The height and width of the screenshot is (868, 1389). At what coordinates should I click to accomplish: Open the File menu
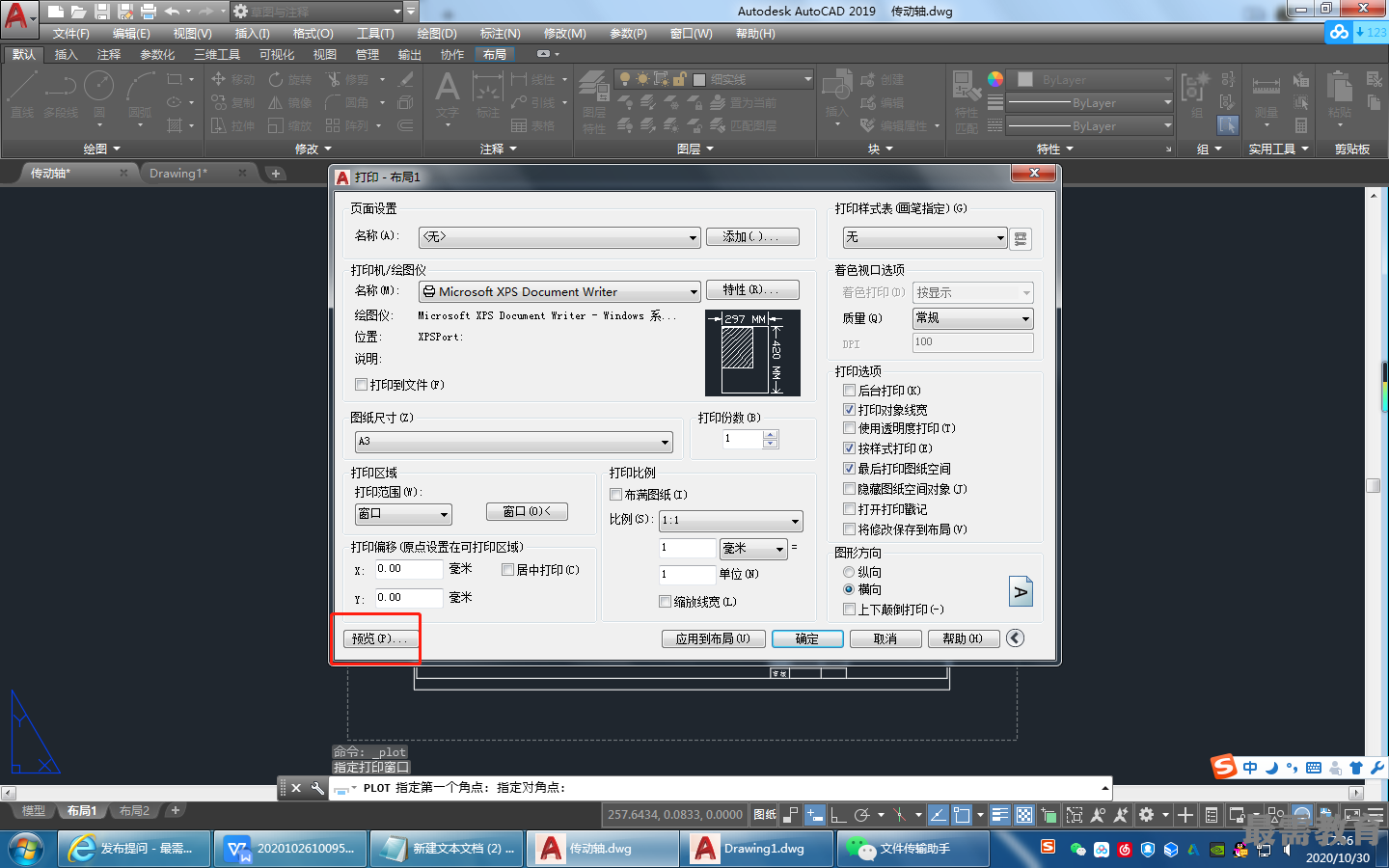(70, 34)
